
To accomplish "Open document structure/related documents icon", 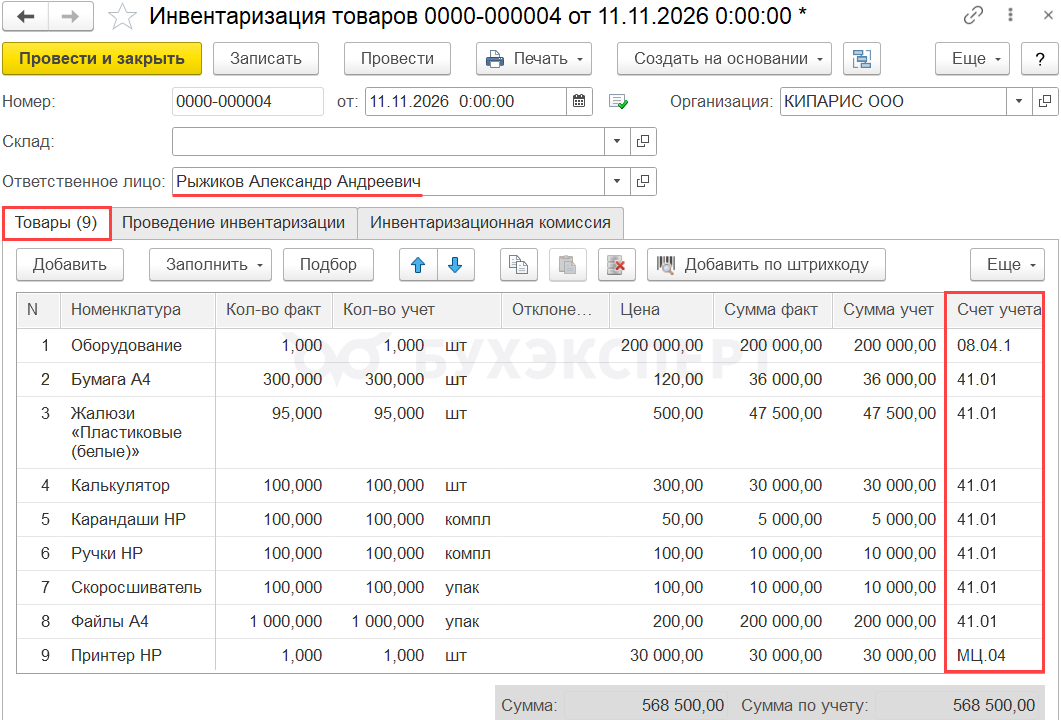I will point(861,59).
